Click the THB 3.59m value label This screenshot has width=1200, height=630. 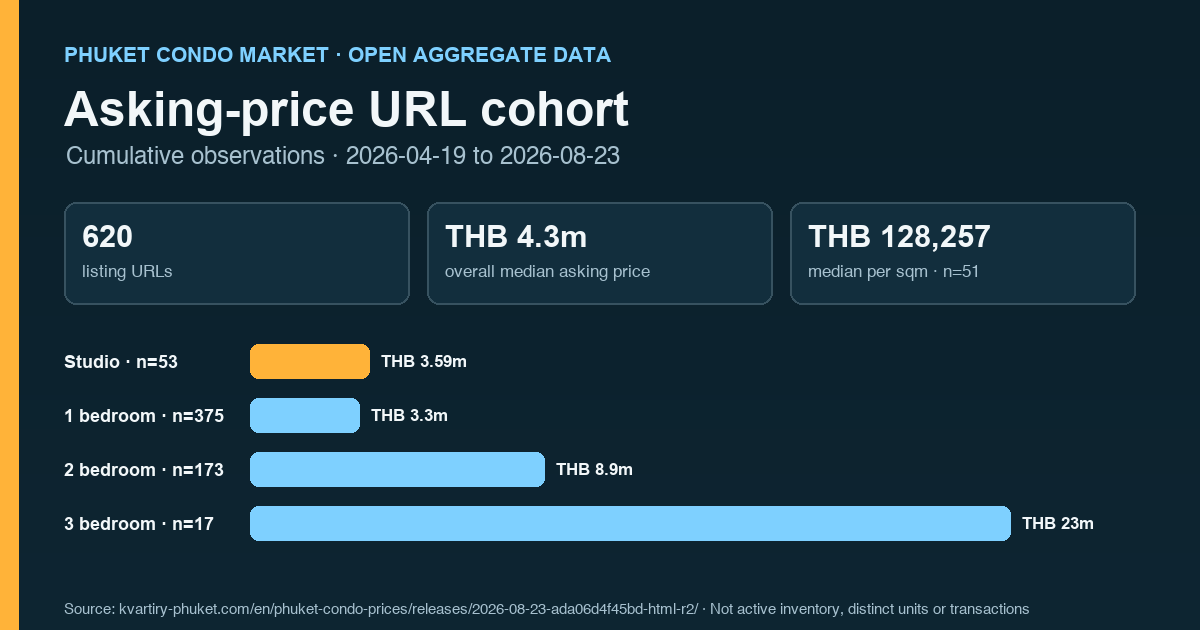point(424,362)
